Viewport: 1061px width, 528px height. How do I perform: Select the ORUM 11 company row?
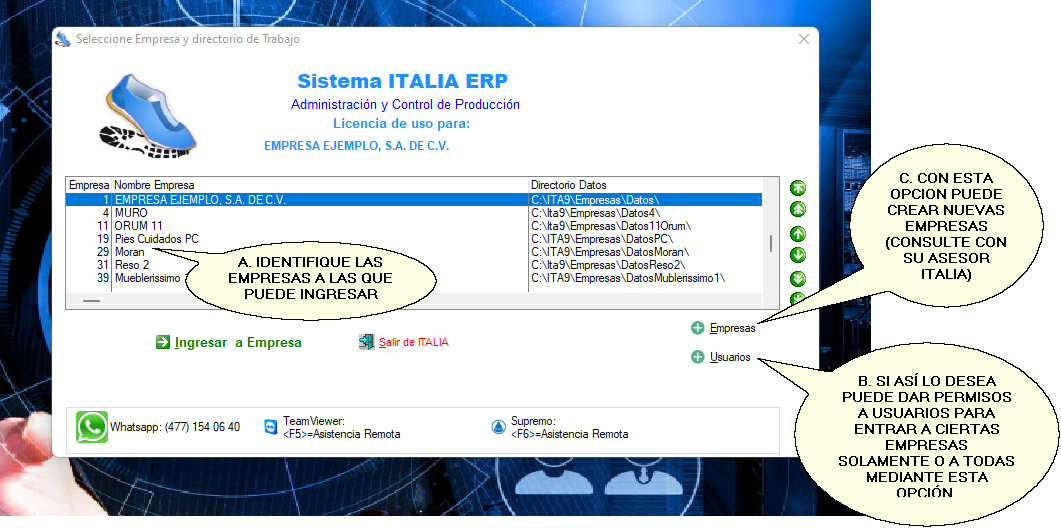[x=414, y=225]
